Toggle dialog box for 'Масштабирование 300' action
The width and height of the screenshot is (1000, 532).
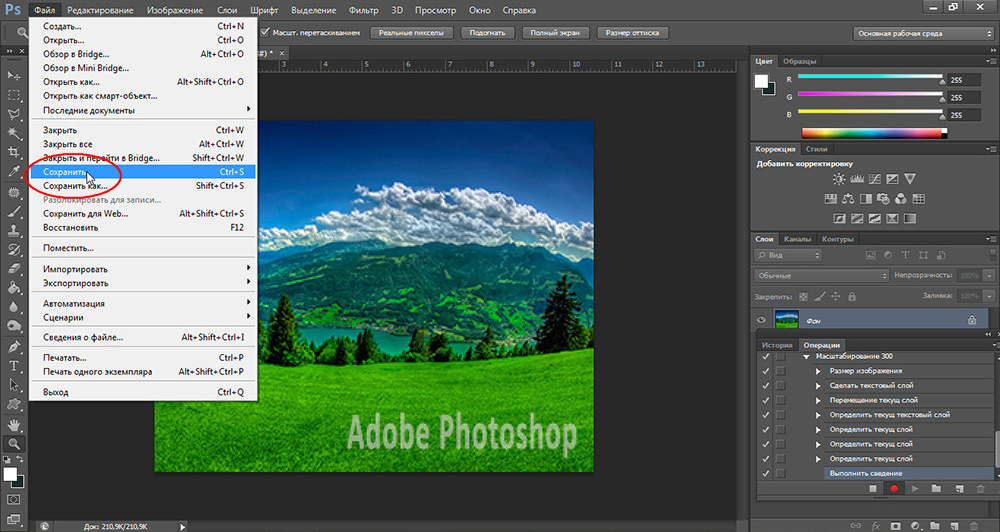(x=780, y=356)
